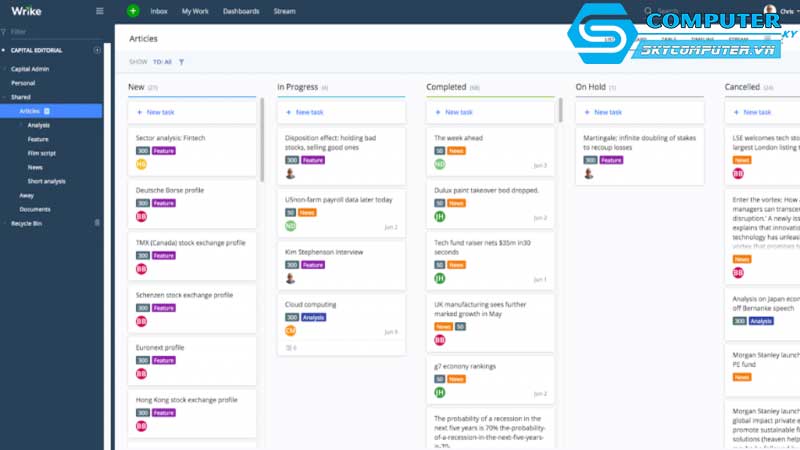This screenshot has width=800, height=450.
Task: Click JH avatar on Dulux paint takeover card
Action: click(439, 216)
